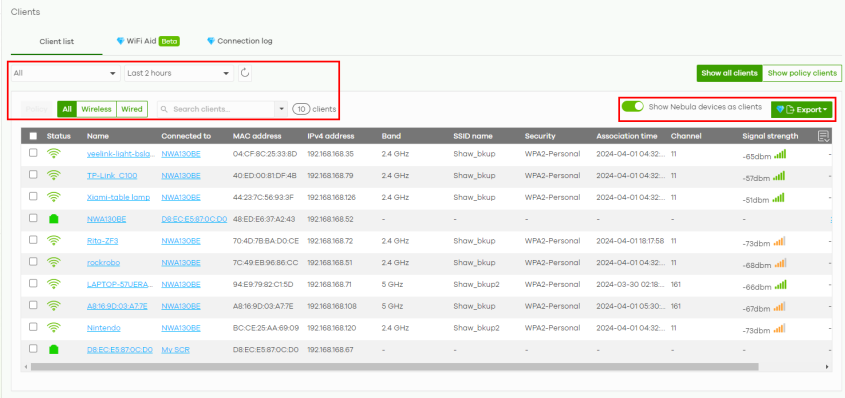Click signal bars icon next to -67dbm
This screenshot has width=845, height=398.
coord(779,306)
